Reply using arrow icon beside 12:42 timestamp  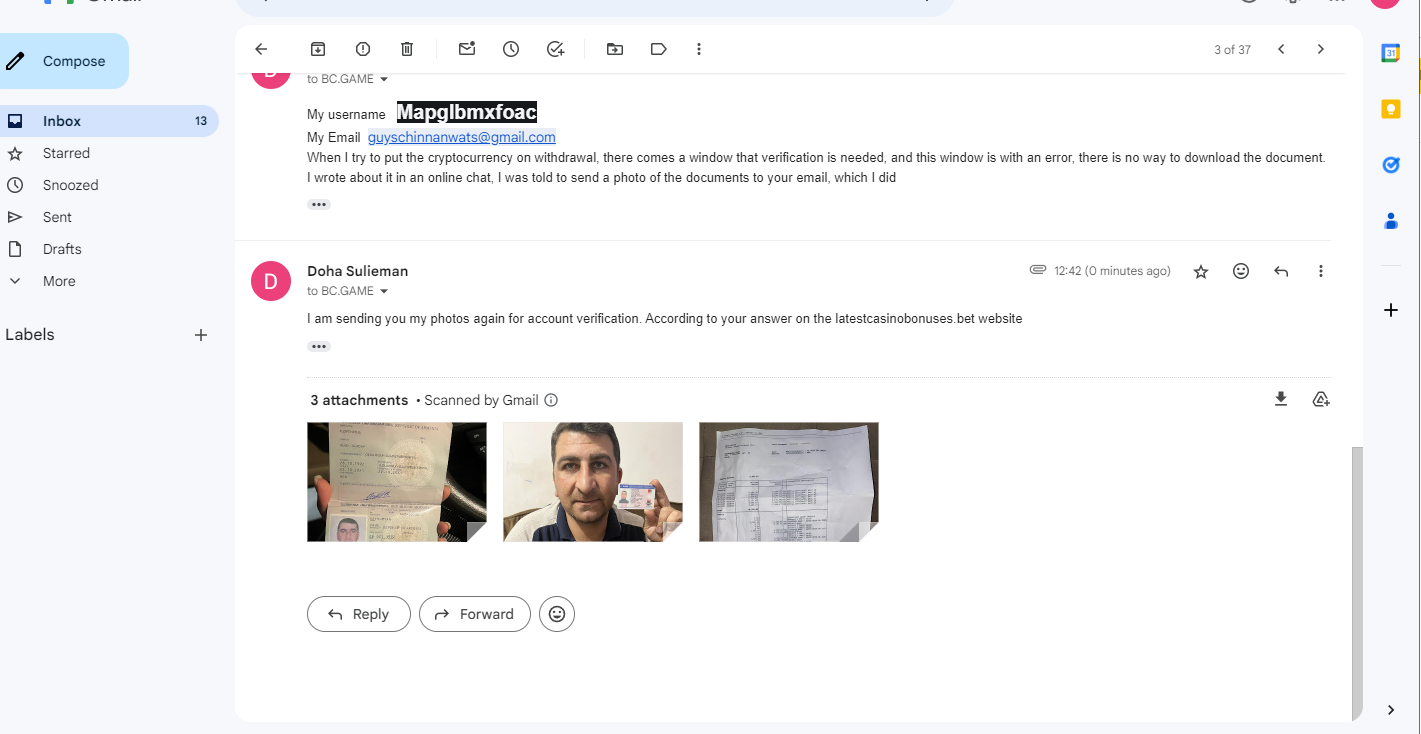tap(1281, 271)
